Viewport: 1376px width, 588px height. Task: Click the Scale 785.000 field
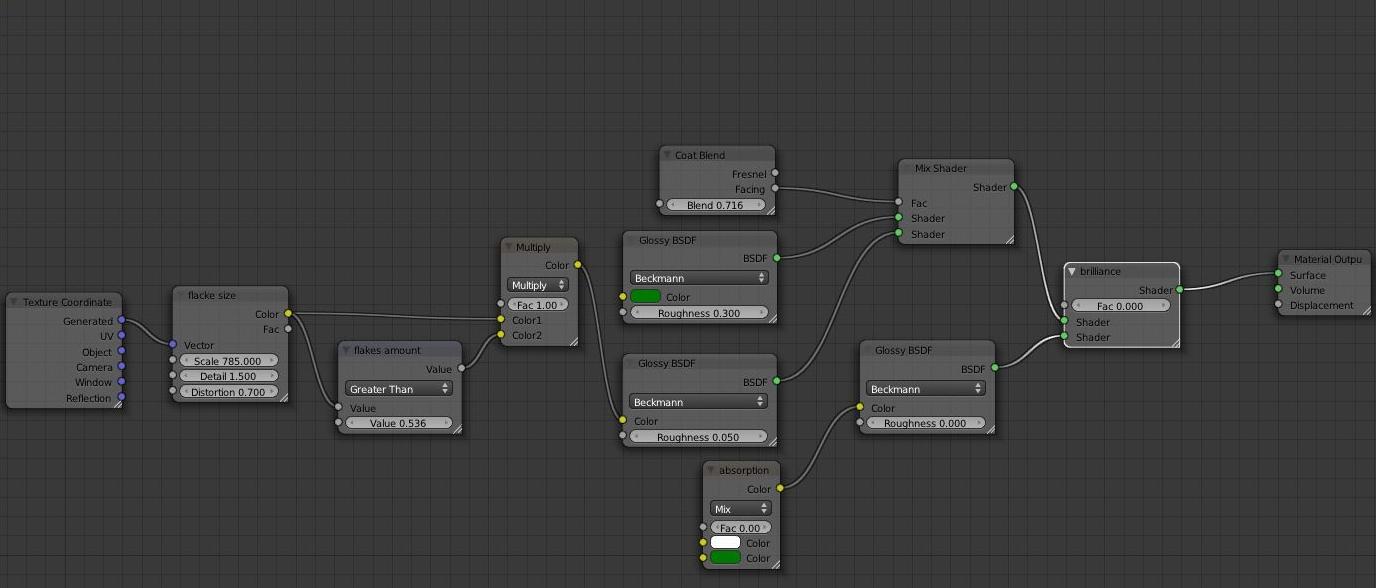(229, 361)
